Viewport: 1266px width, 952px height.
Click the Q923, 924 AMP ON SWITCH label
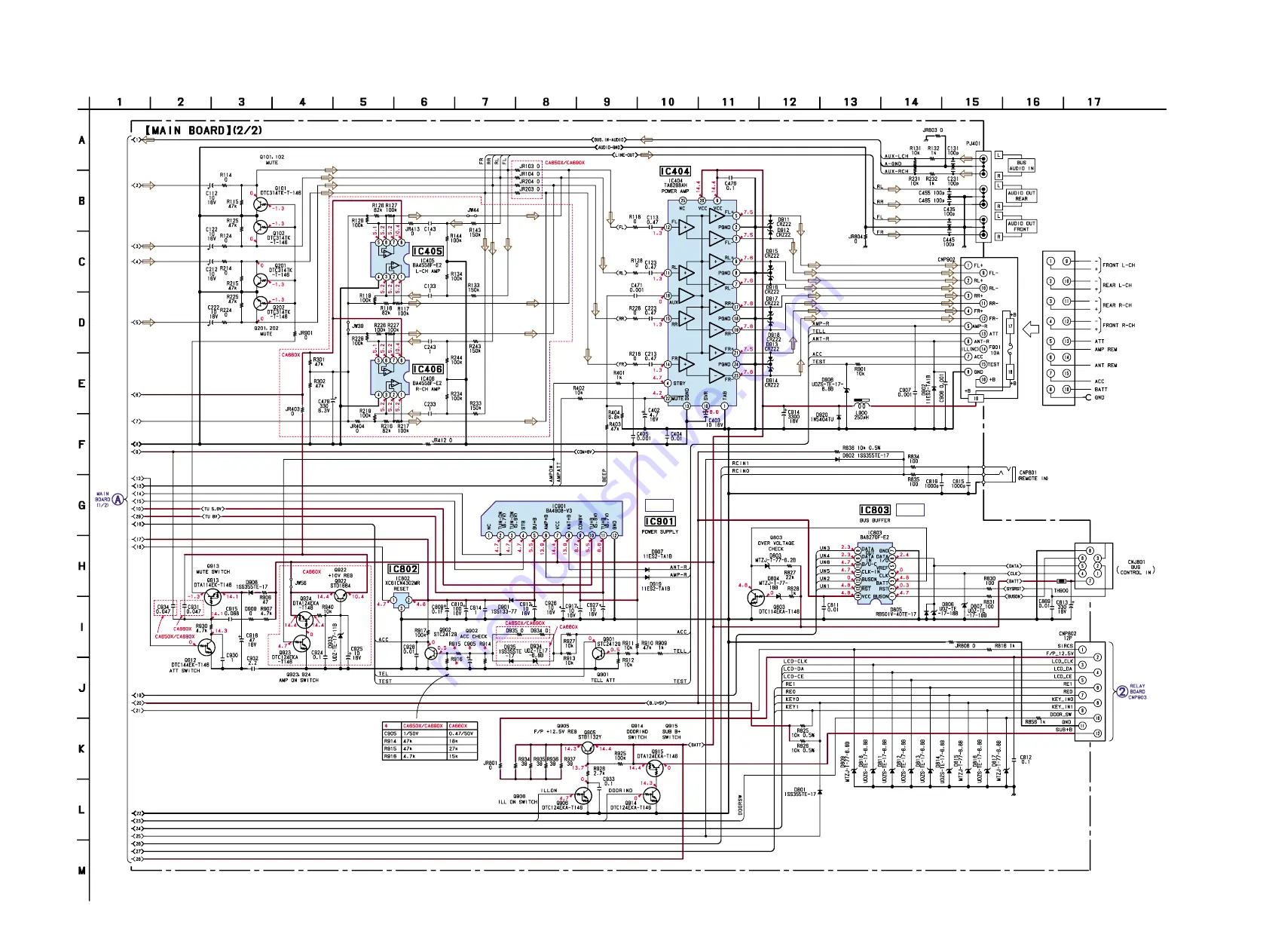[x=298, y=677]
